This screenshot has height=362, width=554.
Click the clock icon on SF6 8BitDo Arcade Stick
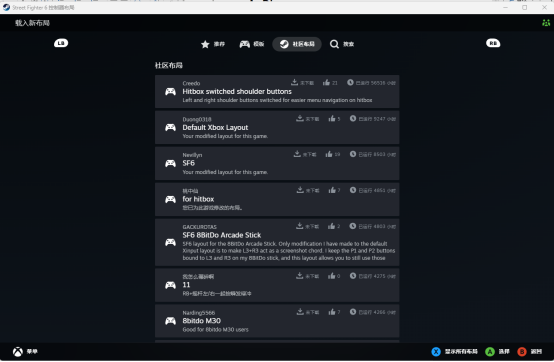point(353,226)
